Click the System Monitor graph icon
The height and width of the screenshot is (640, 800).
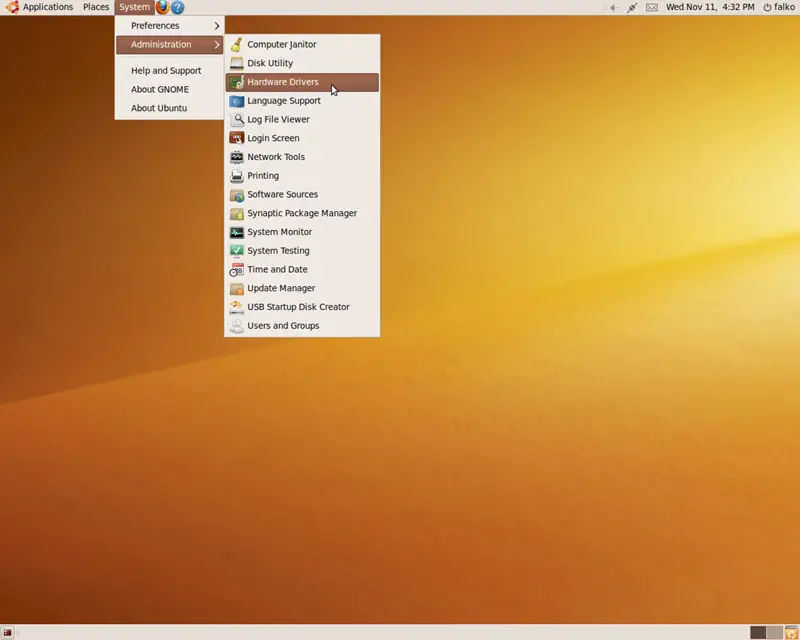(236, 232)
